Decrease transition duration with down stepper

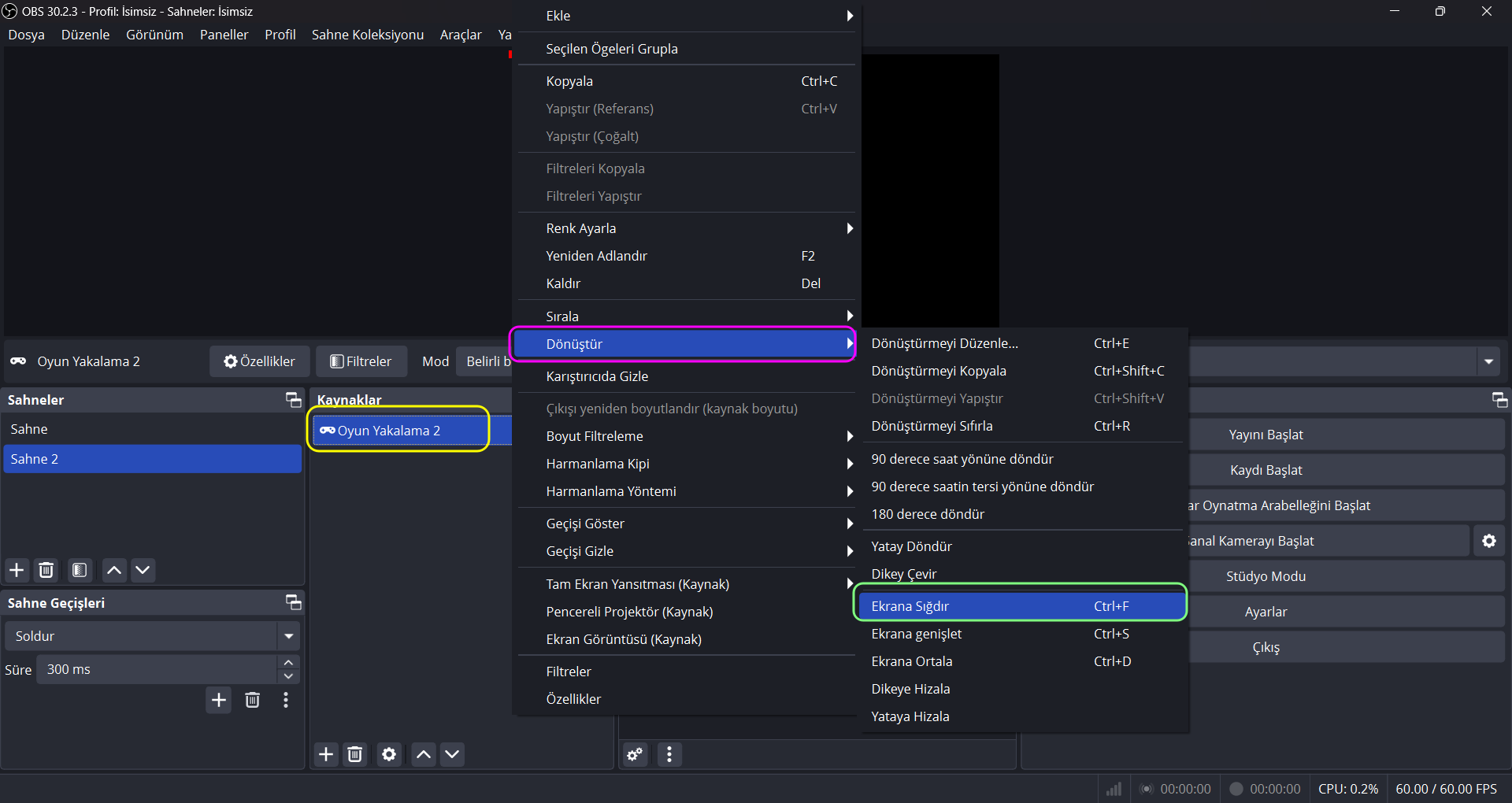pyautogui.click(x=289, y=676)
